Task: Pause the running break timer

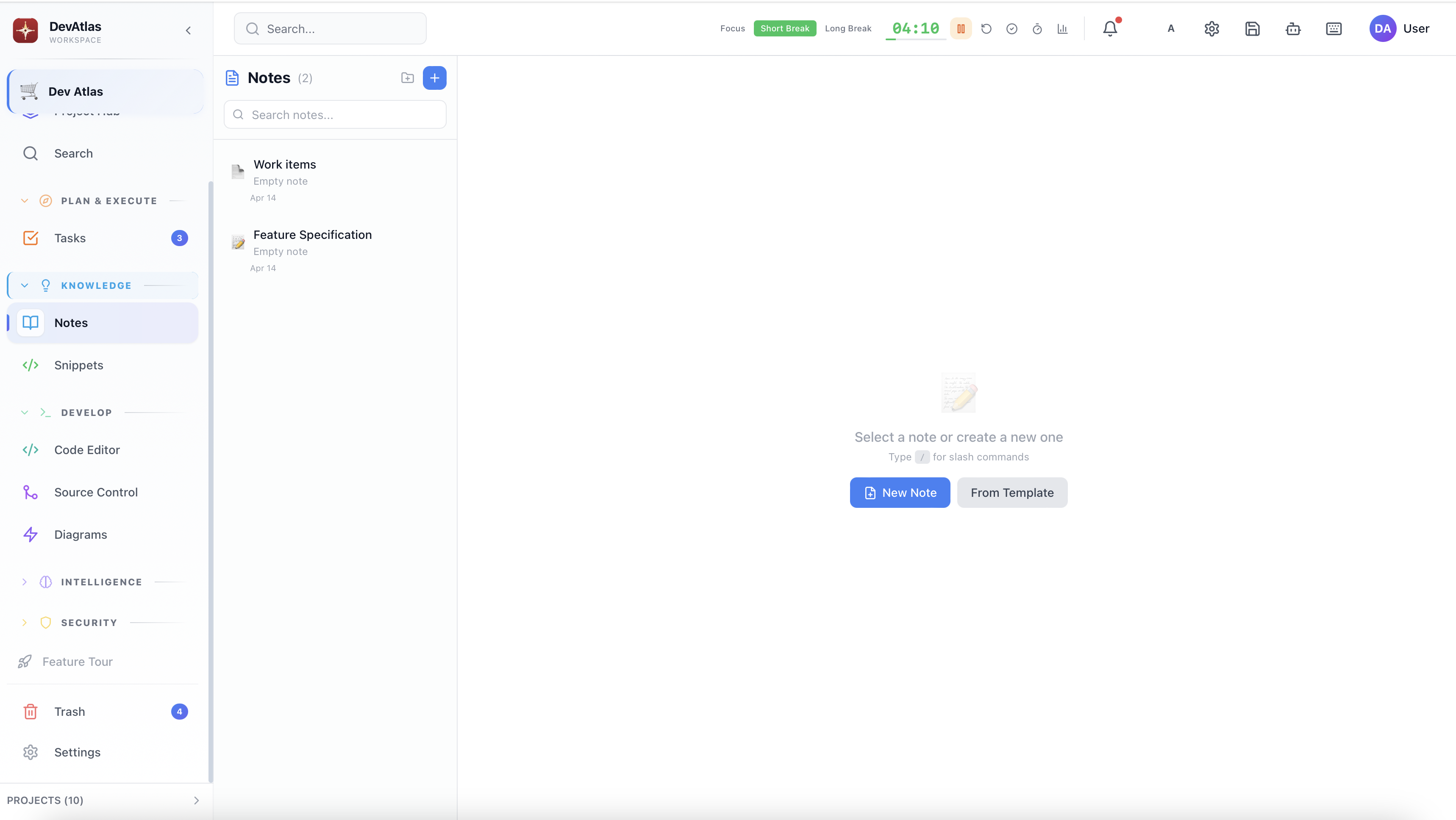Action: [x=960, y=29]
